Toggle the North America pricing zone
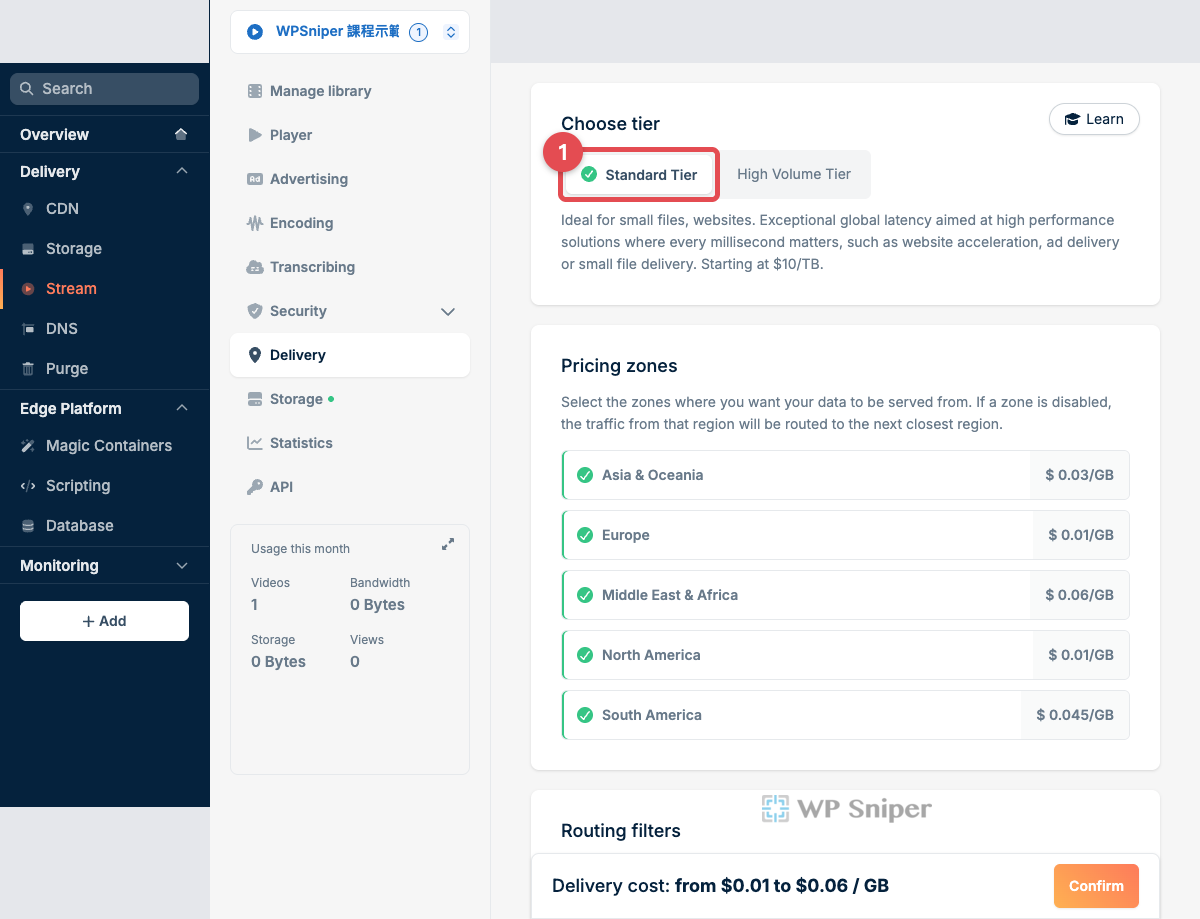The height and width of the screenshot is (919, 1200). point(846,655)
